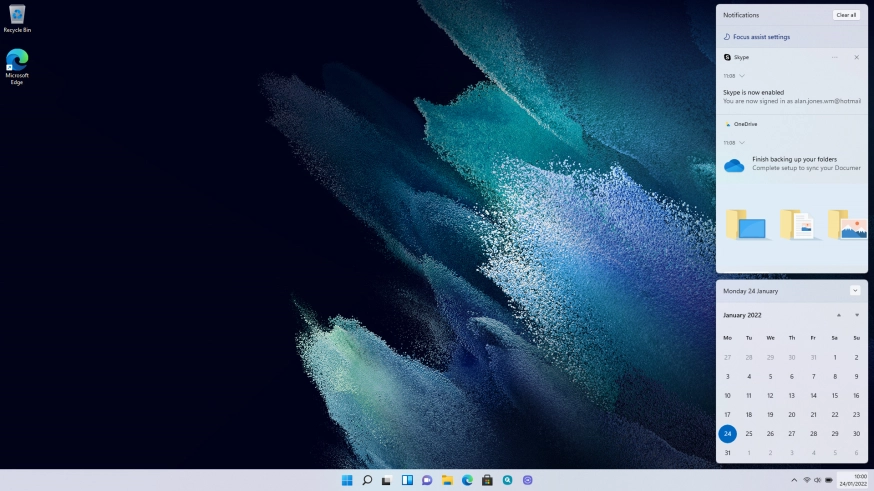Open Focus assist settings
The width and height of the screenshot is (874, 491).
pos(761,37)
